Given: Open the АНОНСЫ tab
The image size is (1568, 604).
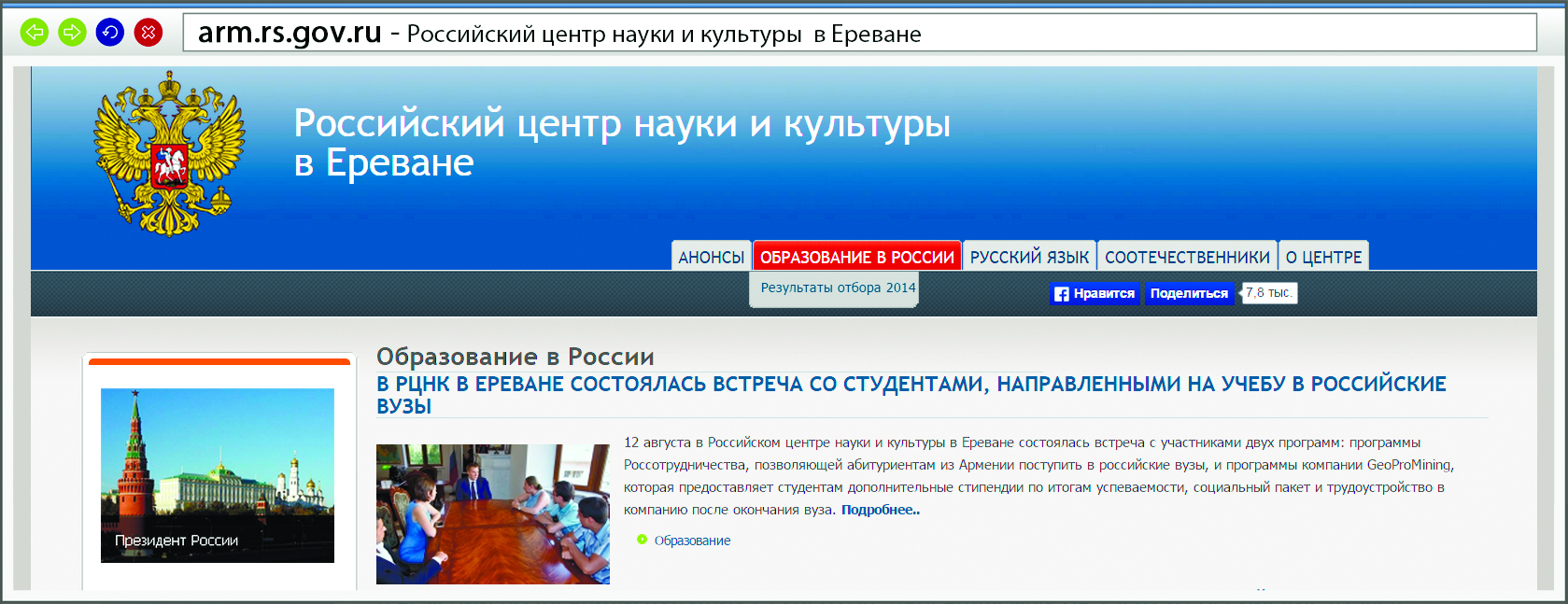Looking at the screenshot, I should tap(712, 257).
